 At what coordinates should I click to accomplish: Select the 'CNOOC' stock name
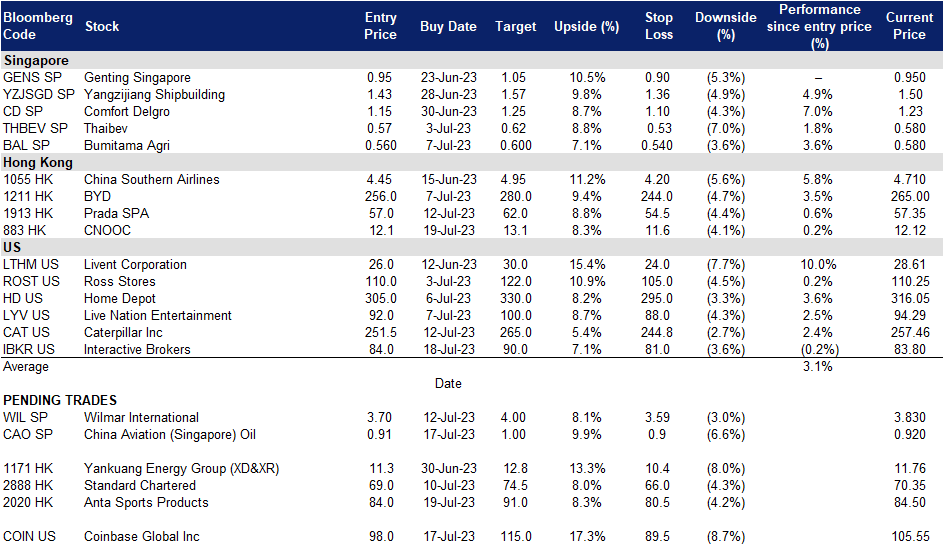(x=107, y=230)
